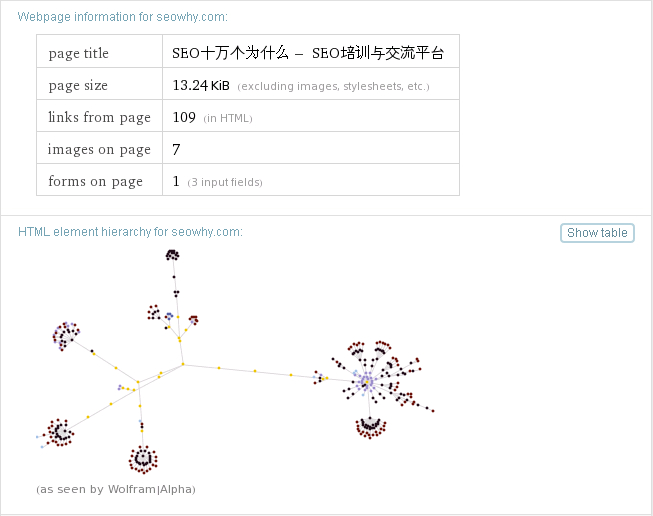Click the bottom-left node cluster in graph

pyautogui.click(x=60, y=433)
